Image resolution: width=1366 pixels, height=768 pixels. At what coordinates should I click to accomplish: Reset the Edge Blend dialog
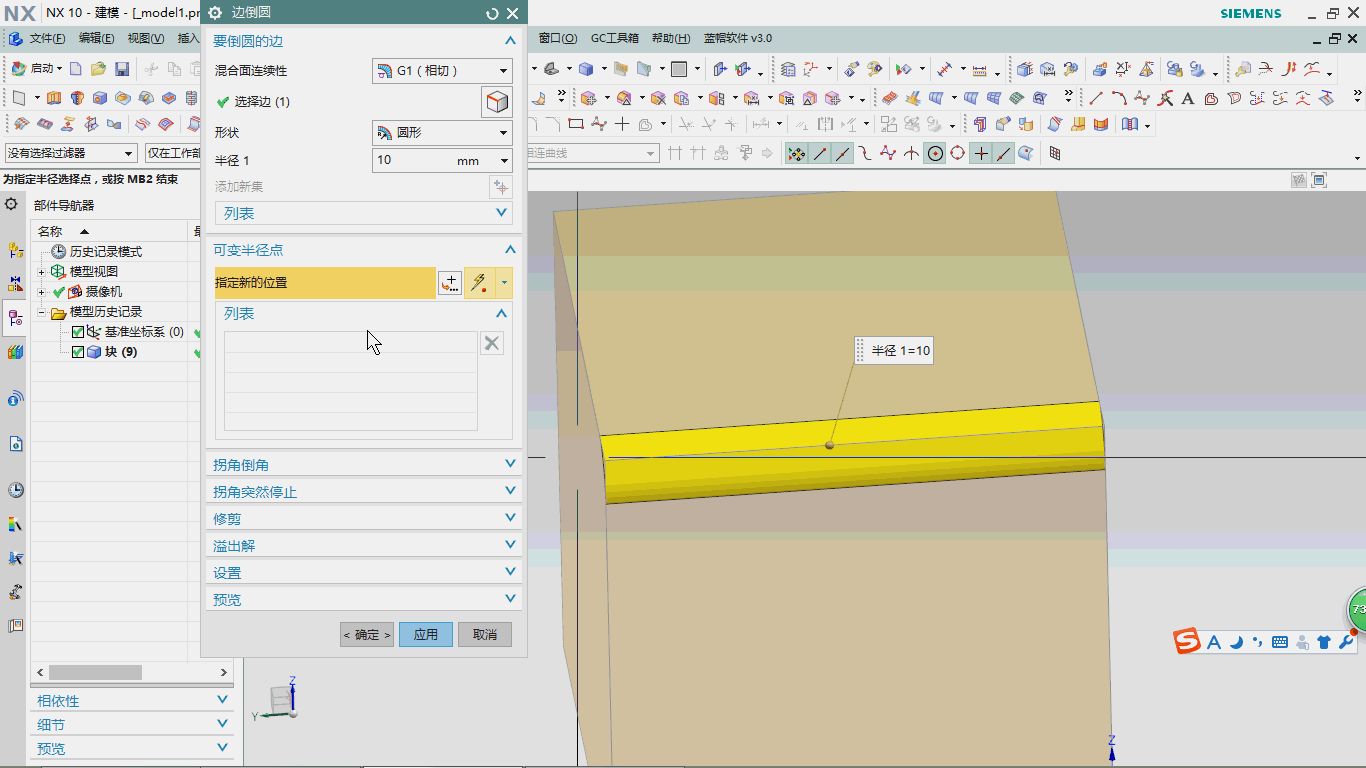tap(492, 13)
